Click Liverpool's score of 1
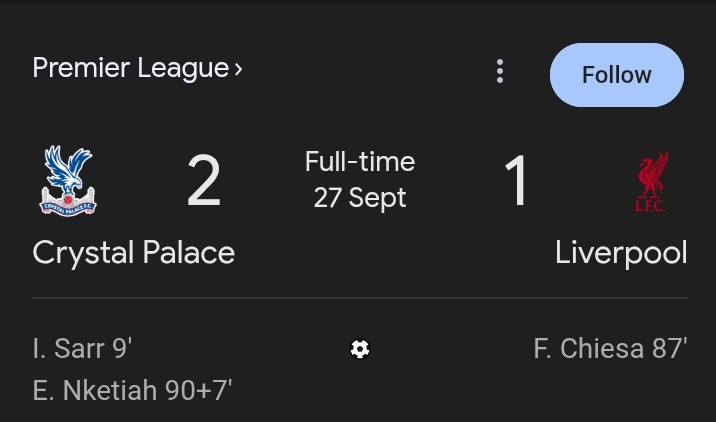The height and width of the screenshot is (422, 716). tap(516, 180)
